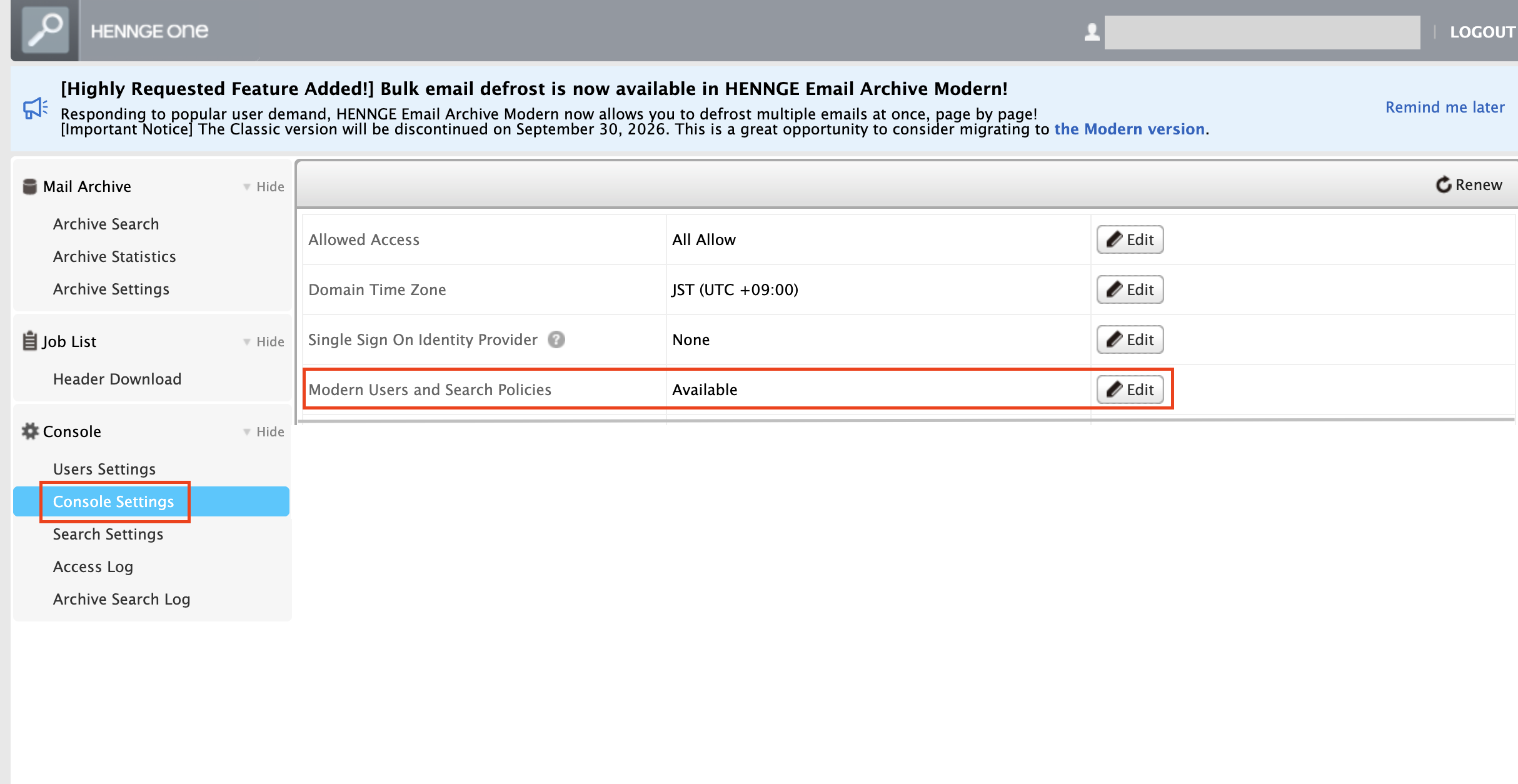Click the 'All Allow' value
The height and width of the screenshot is (784, 1518).
(x=704, y=239)
